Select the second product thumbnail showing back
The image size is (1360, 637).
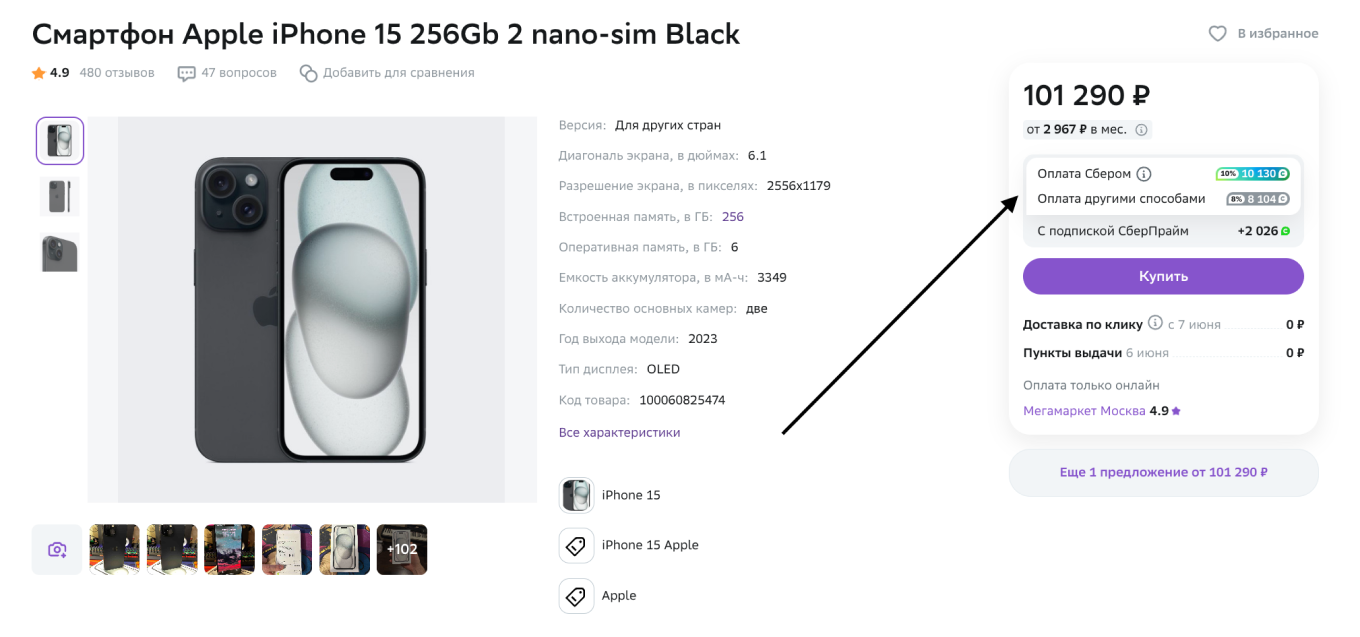point(60,197)
